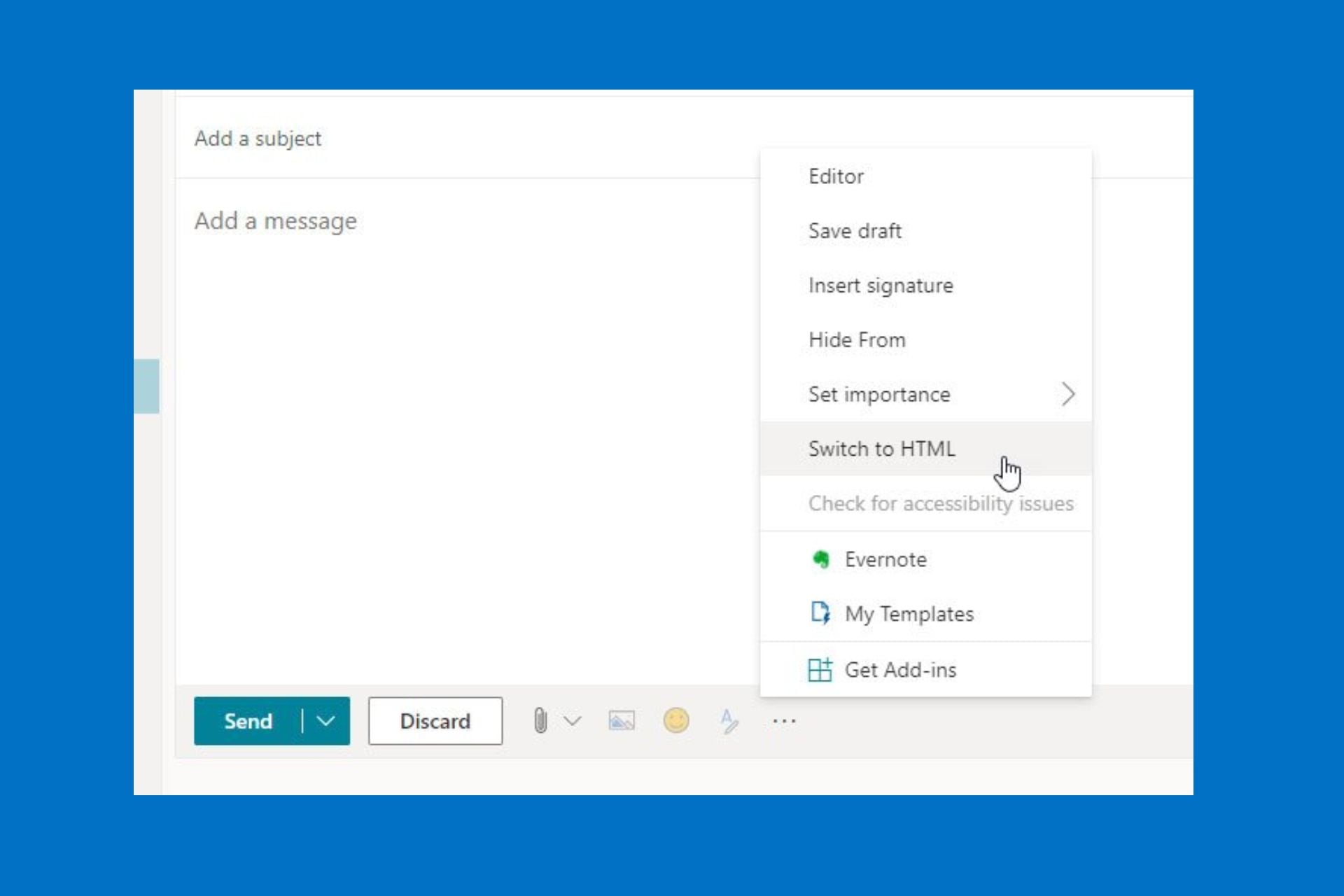Click the emoji smiley icon
The image size is (1344, 896).
676,721
